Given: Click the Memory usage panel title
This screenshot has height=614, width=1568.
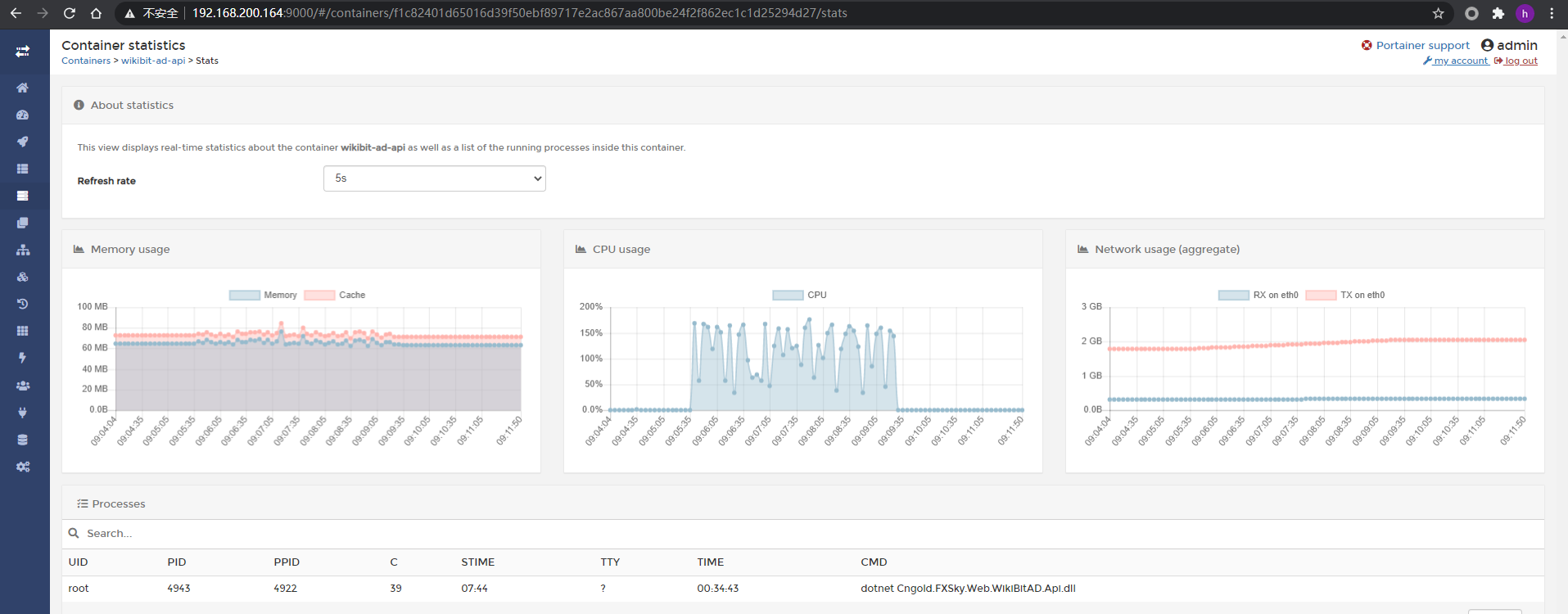Looking at the screenshot, I should 130,250.
